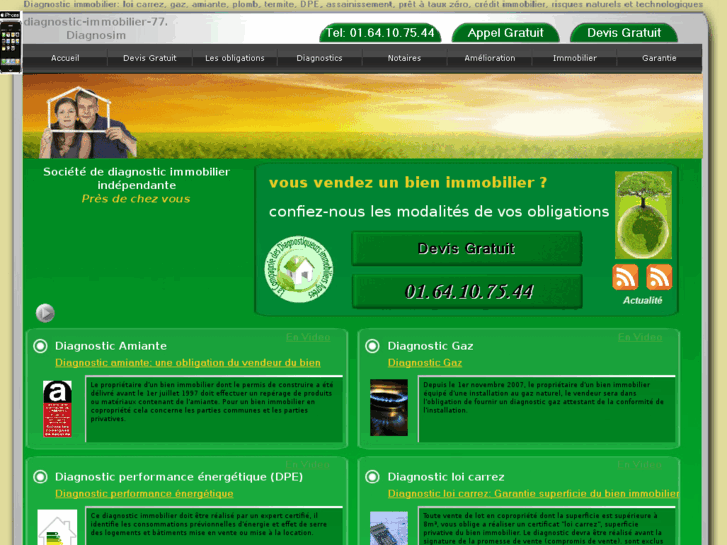This screenshot has width=727, height=545.
Task: Click the energy rating house icon
Action: click(x=57, y=527)
